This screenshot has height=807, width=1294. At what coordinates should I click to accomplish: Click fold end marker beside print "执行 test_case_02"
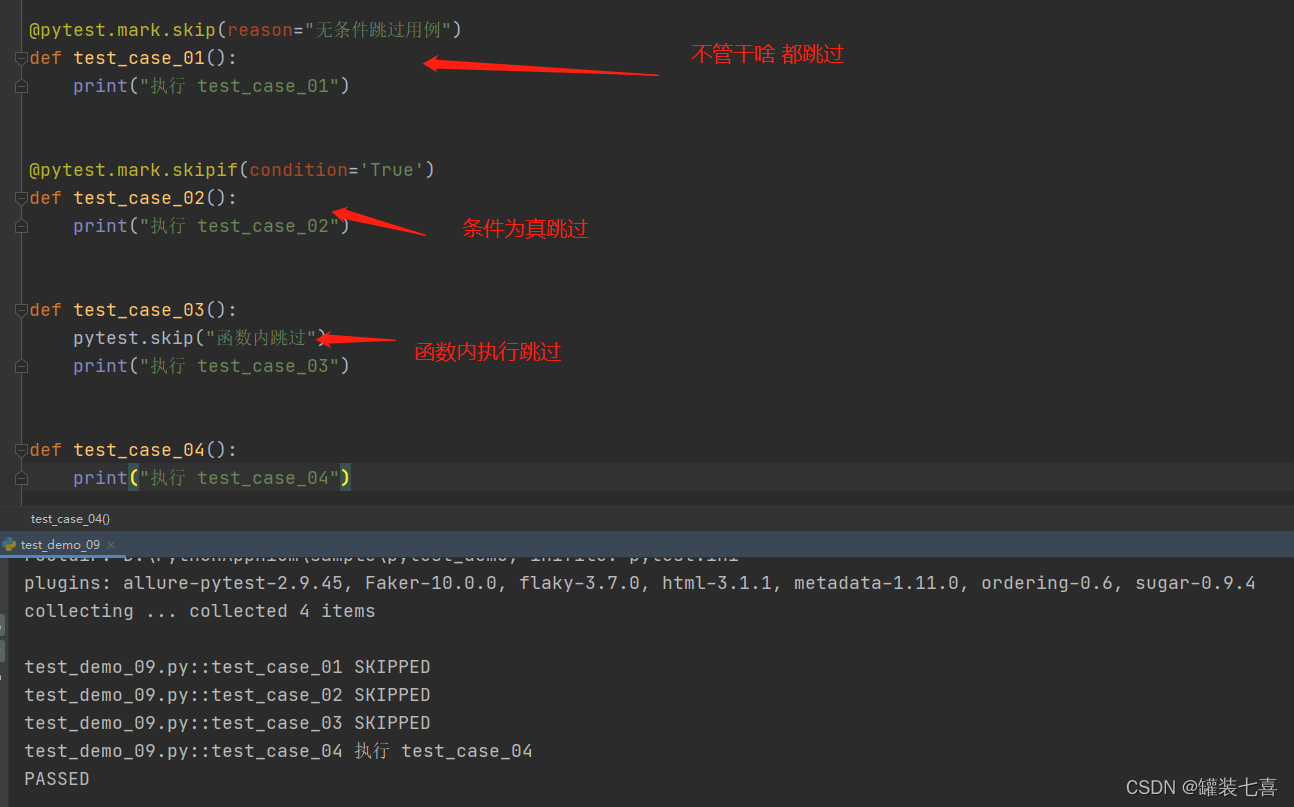click(x=21, y=227)
